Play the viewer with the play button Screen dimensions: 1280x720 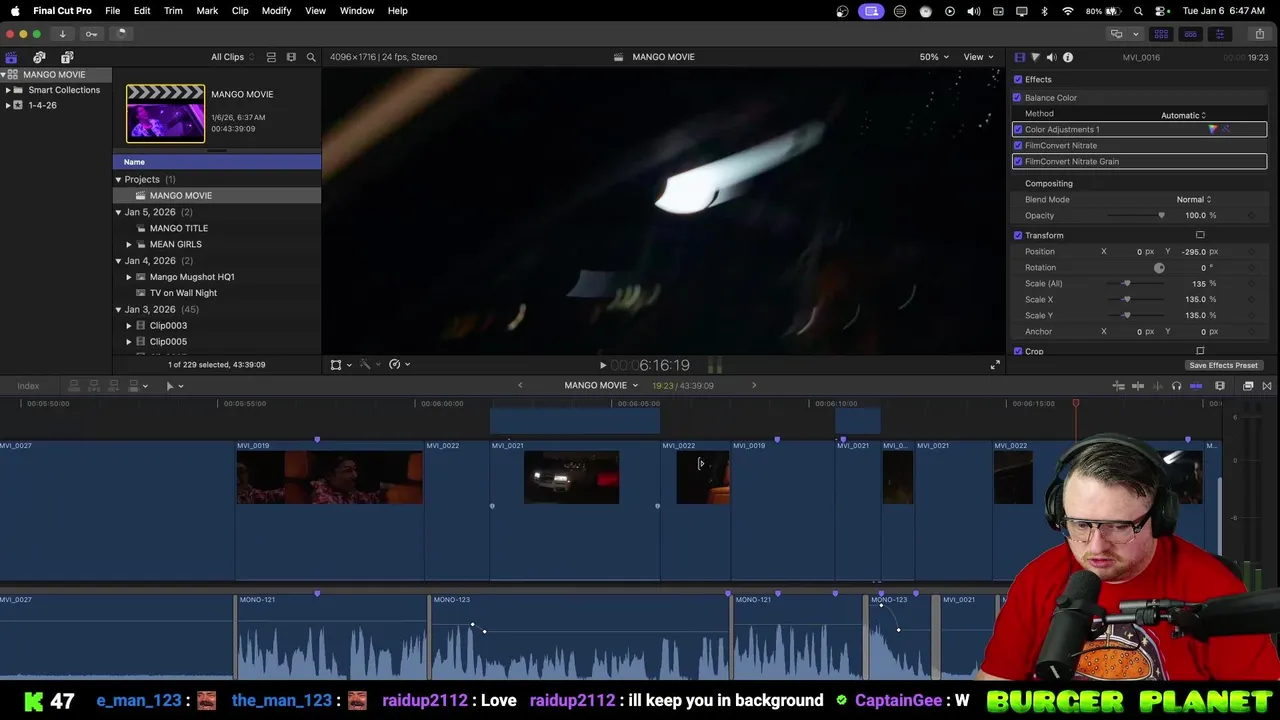[x=602, y=366]
